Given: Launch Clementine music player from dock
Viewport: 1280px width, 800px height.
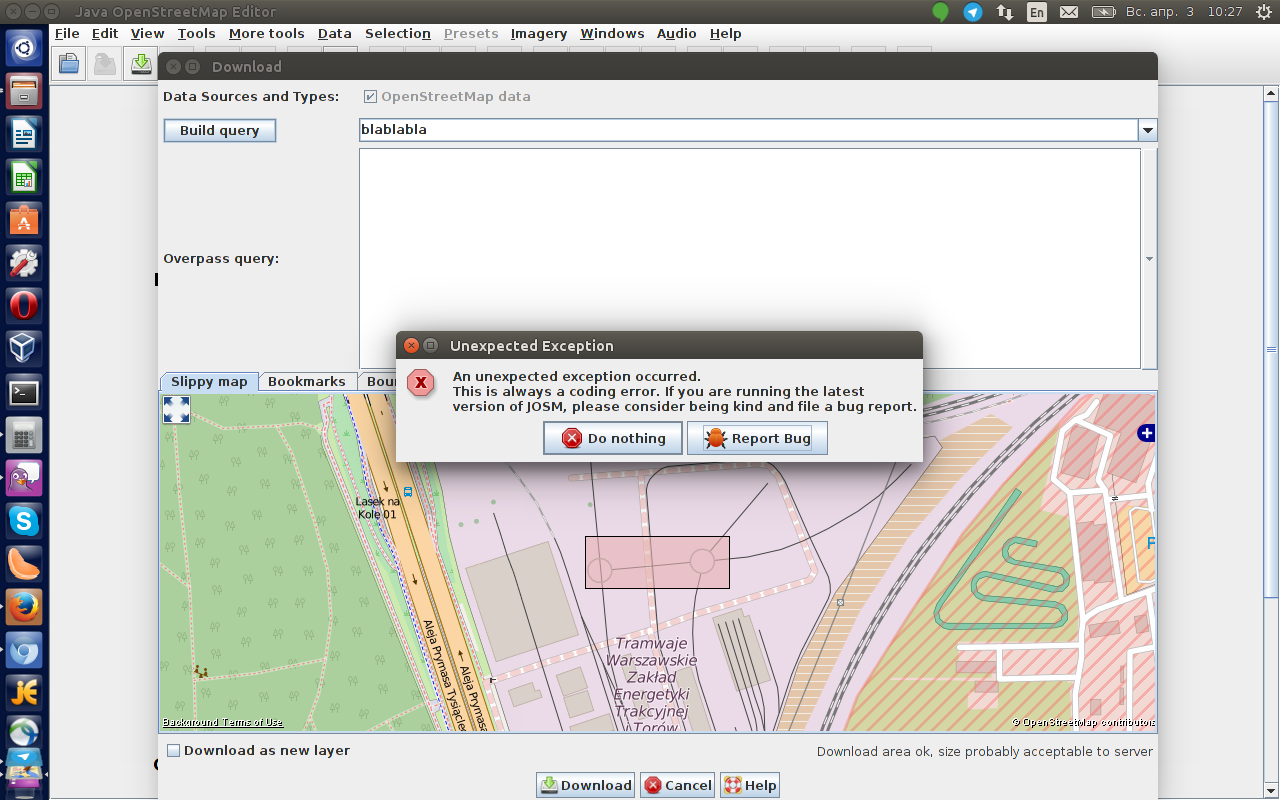Looking at the screenshot, I should tap(24, 563).
